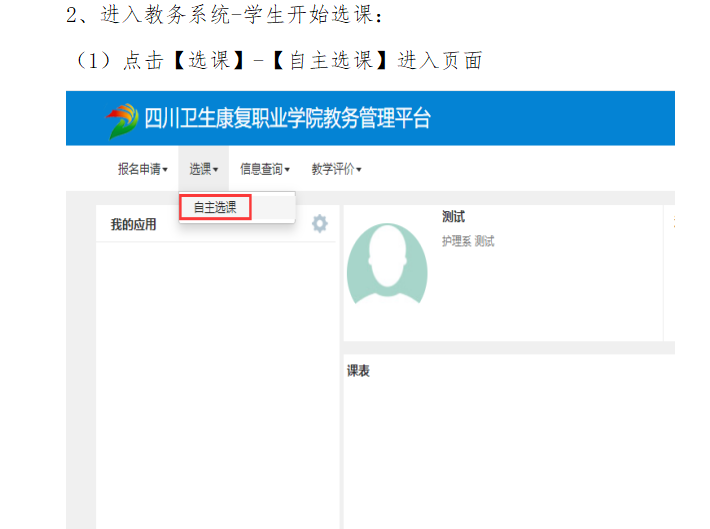Expand the 报名申请 dropdown menu

click(143, 169)
